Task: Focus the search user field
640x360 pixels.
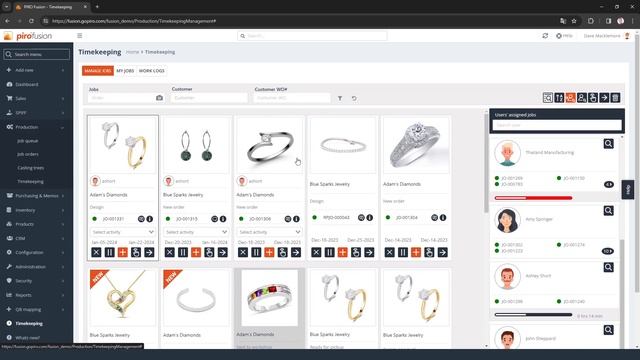Action: pos(557,125)
